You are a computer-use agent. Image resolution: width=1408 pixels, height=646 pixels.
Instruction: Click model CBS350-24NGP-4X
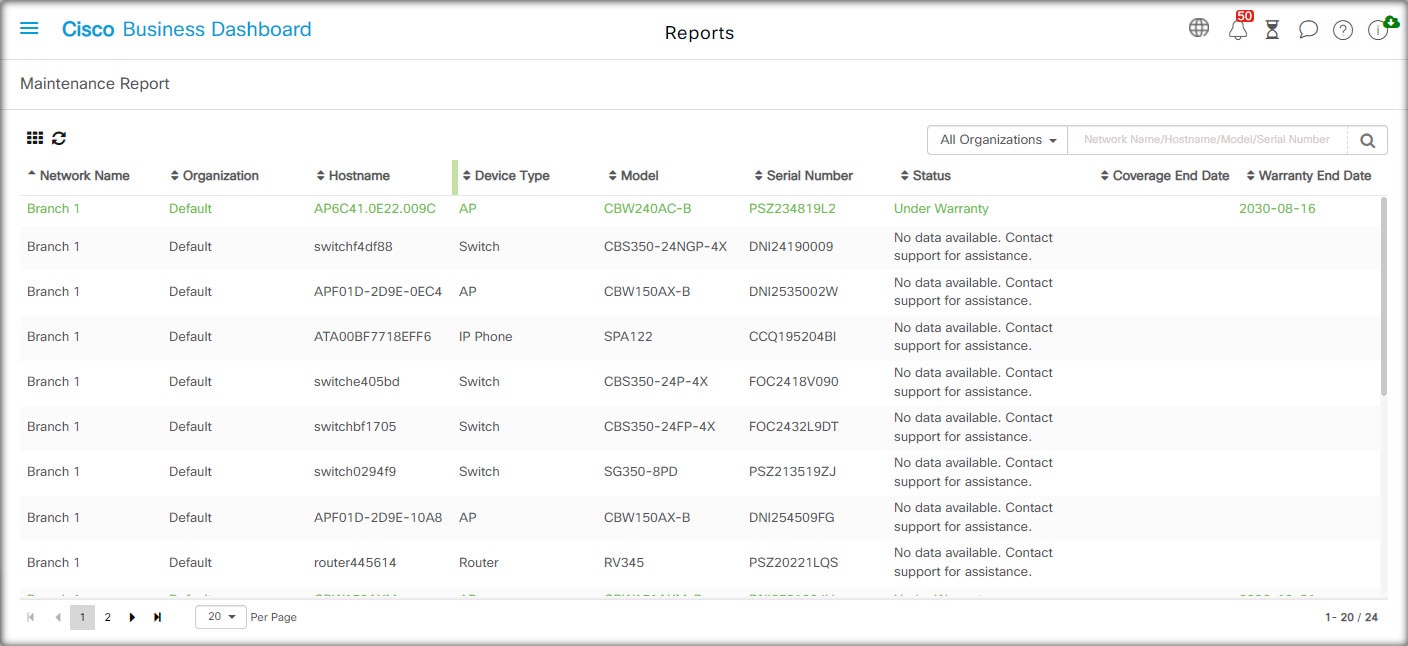coord(665,247)
